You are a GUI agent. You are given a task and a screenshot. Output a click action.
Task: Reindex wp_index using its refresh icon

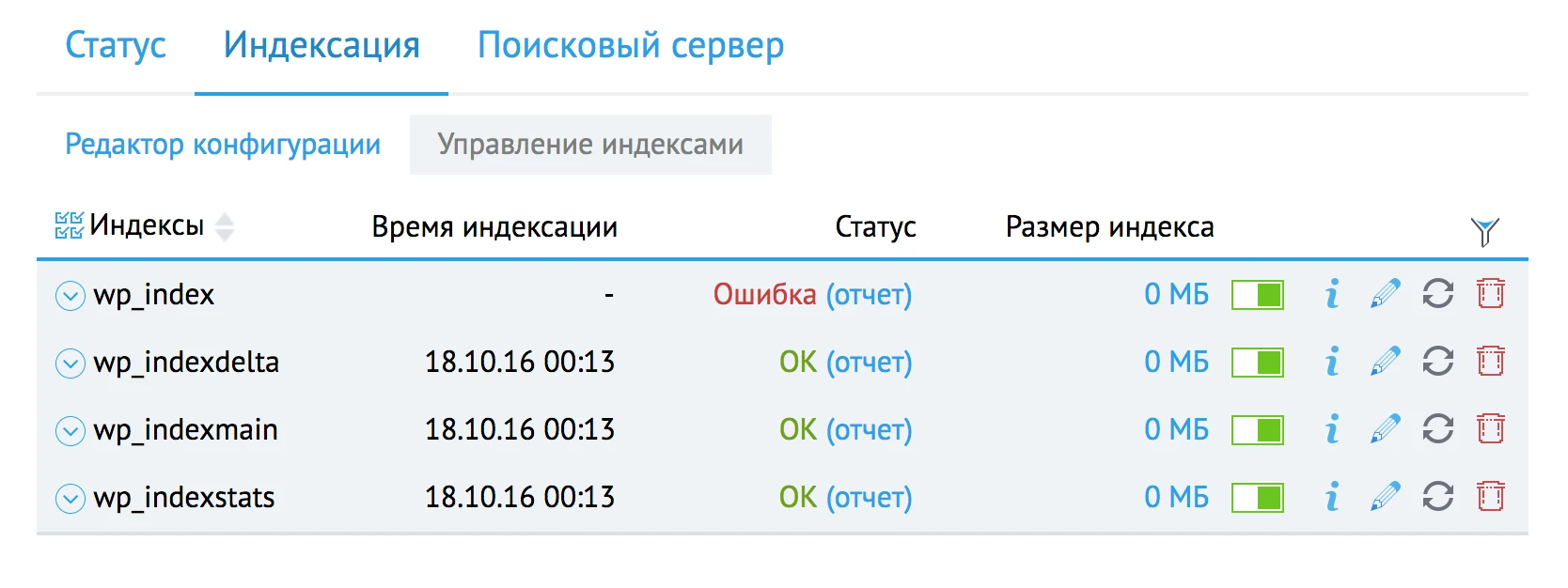click(x=1436, y=294)
